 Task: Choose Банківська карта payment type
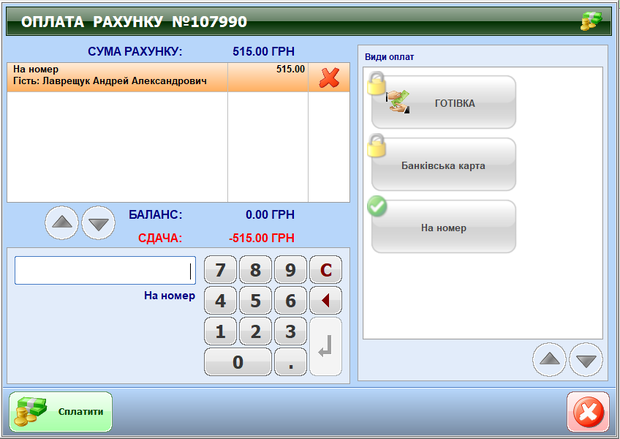pyautogui.click(x=443, y=164)
